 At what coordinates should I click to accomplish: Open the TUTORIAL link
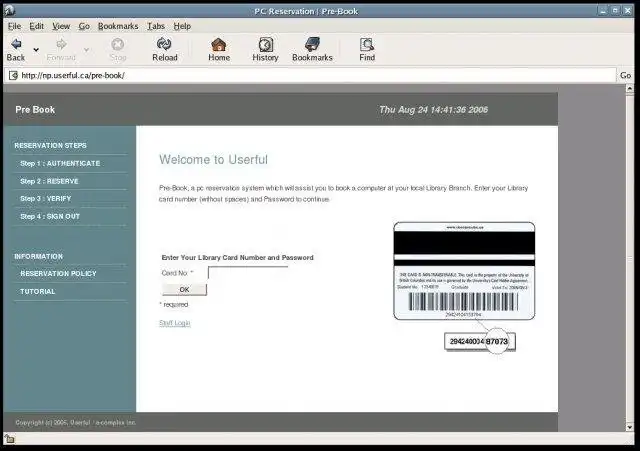38,291
